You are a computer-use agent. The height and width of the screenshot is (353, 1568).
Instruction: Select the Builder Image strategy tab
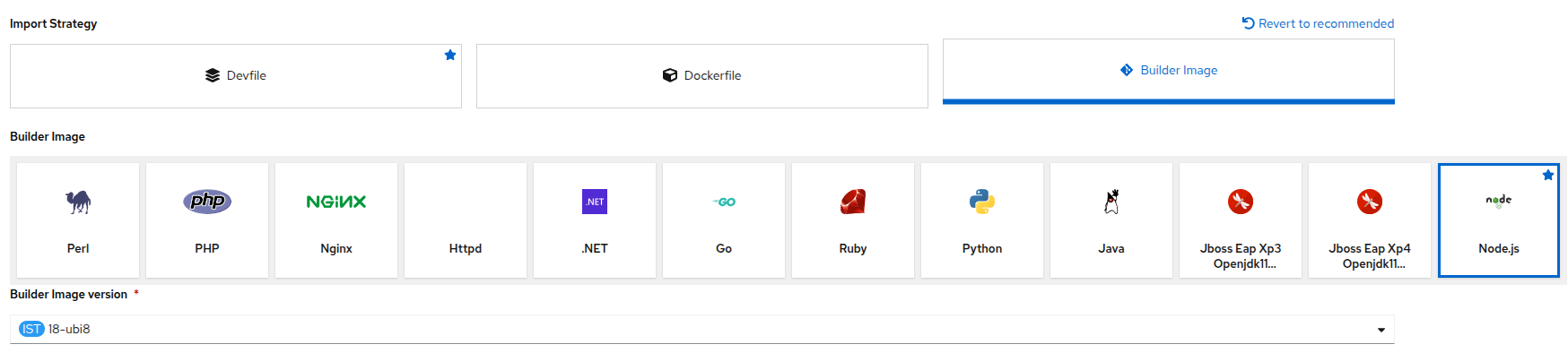tap(1169, 71)
